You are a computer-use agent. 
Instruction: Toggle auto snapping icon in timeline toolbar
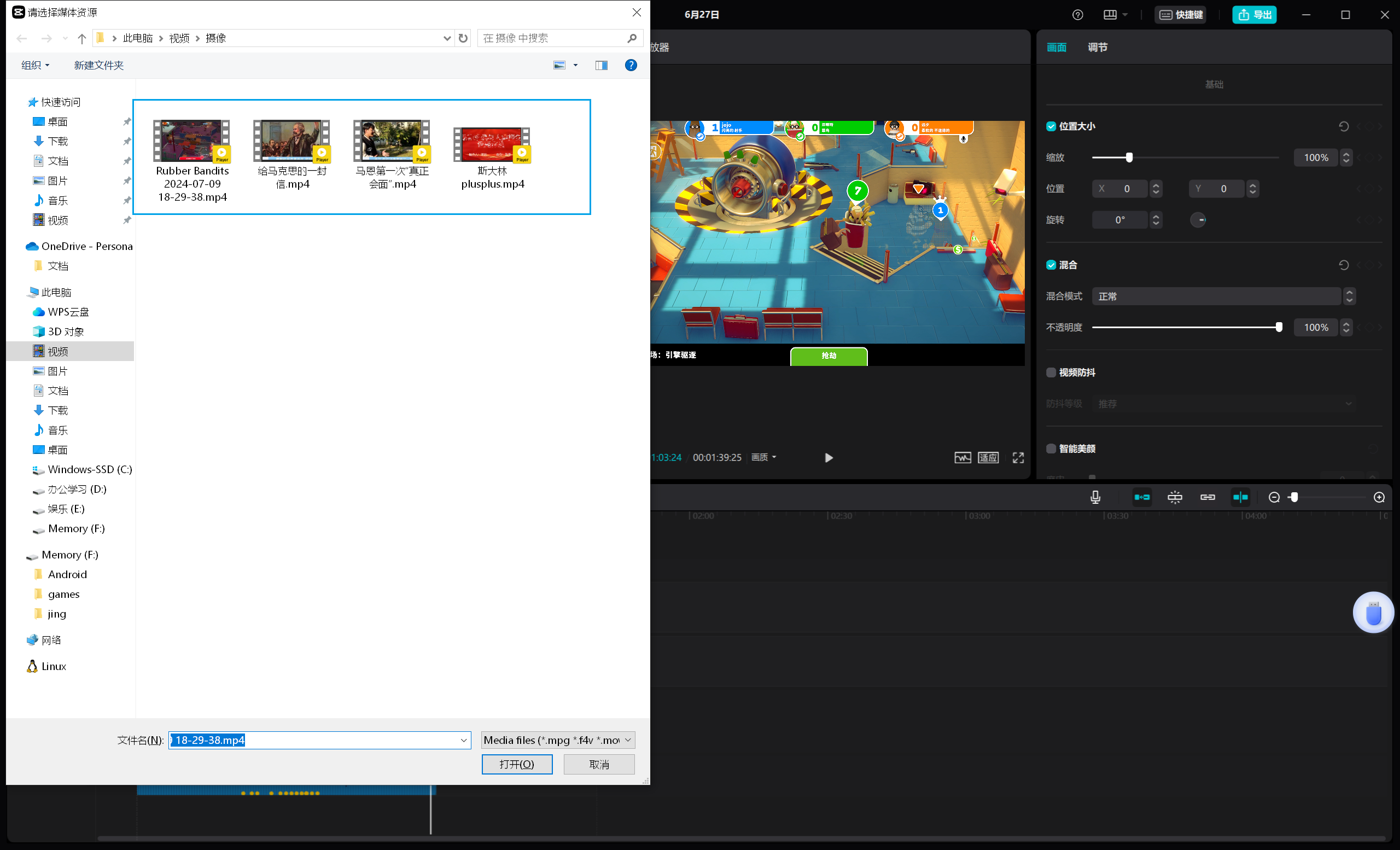[x=1175, y=497]
